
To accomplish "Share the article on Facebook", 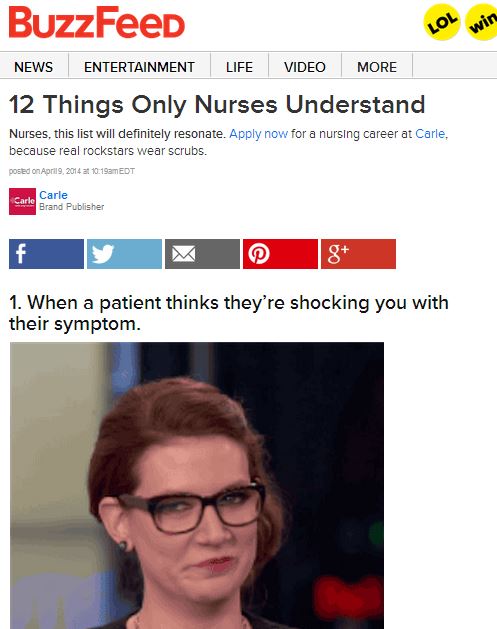I will [x=47, y=254].
